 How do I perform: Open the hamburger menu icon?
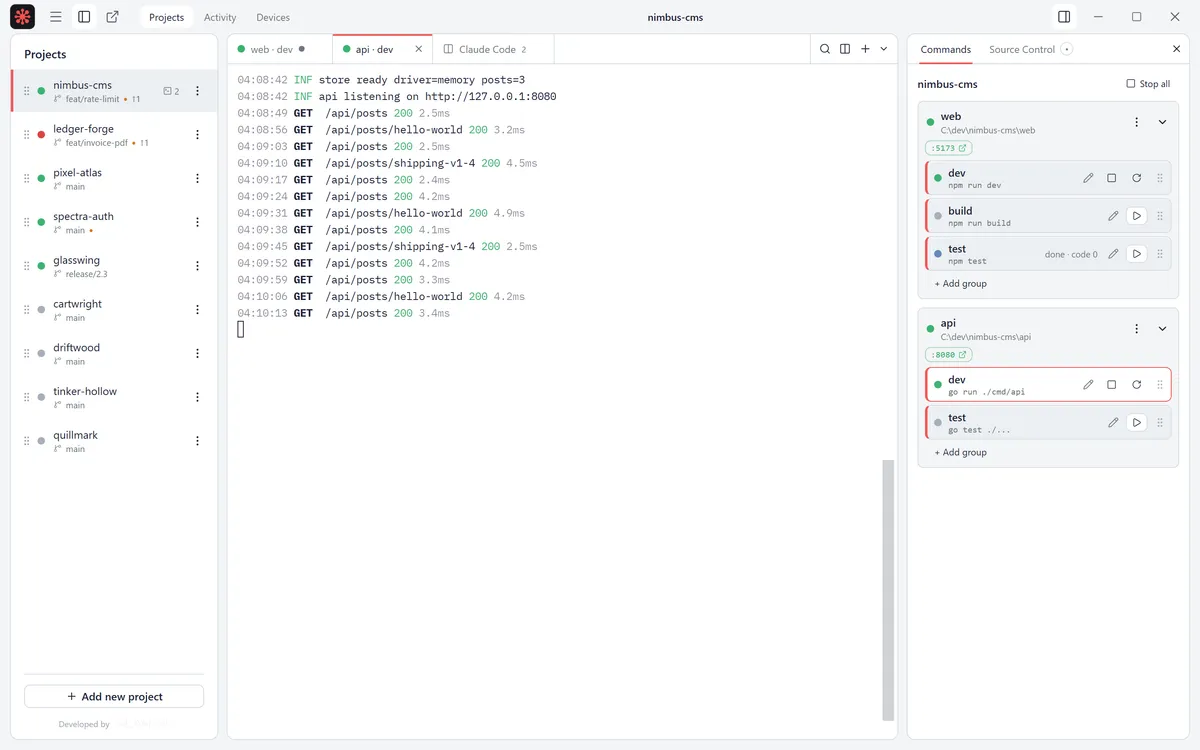coord(56,17)
